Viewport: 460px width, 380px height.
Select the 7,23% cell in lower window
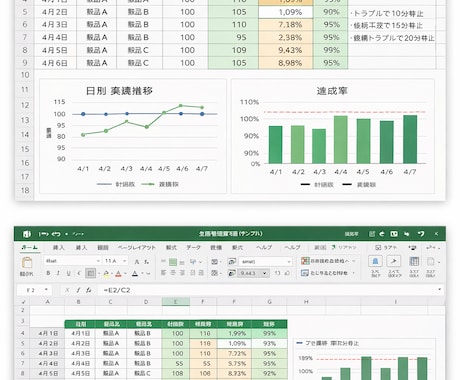tap(235, 353)
